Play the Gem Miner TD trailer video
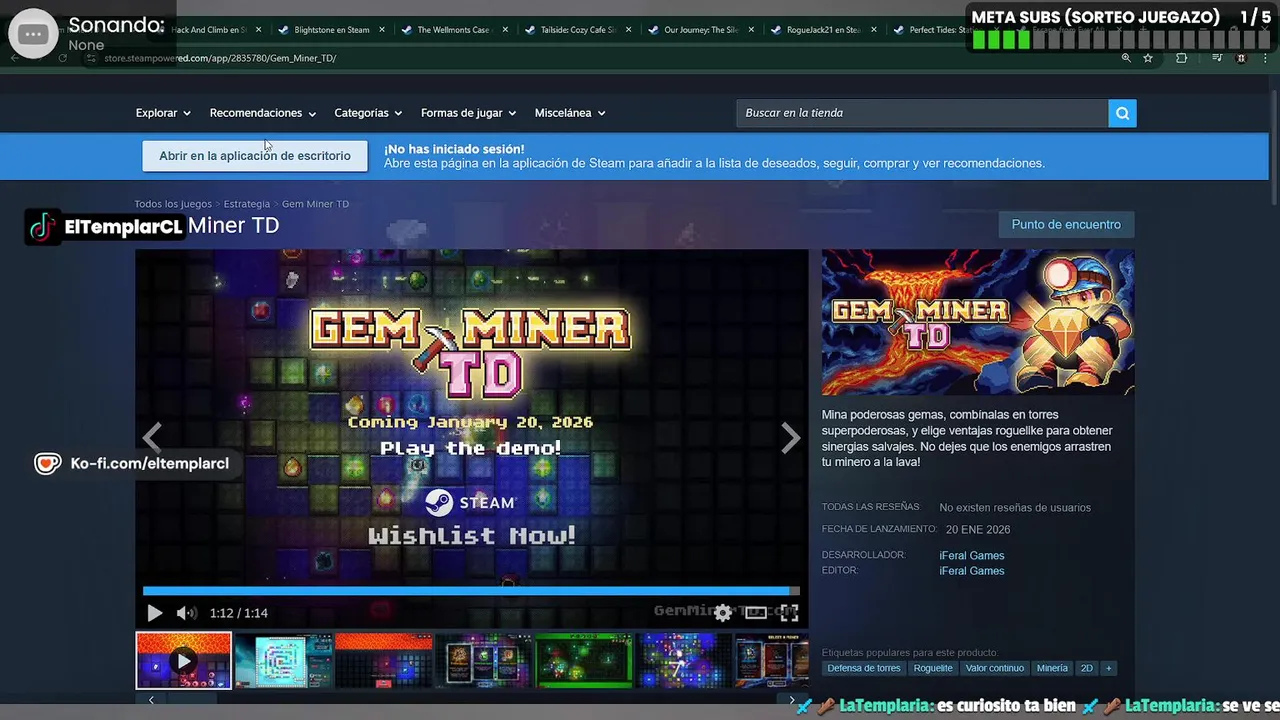The image size is (1280, 720). (x=154, y=613)
